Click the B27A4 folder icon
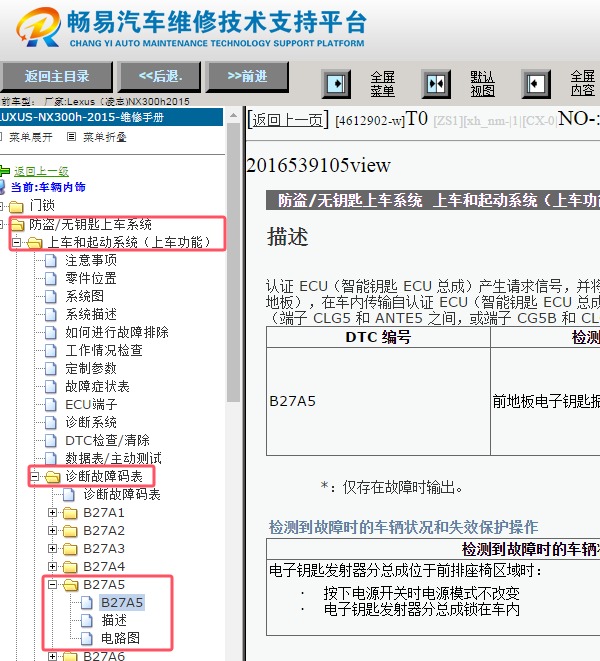Screen dimensions: 600x661 [70, 567]
